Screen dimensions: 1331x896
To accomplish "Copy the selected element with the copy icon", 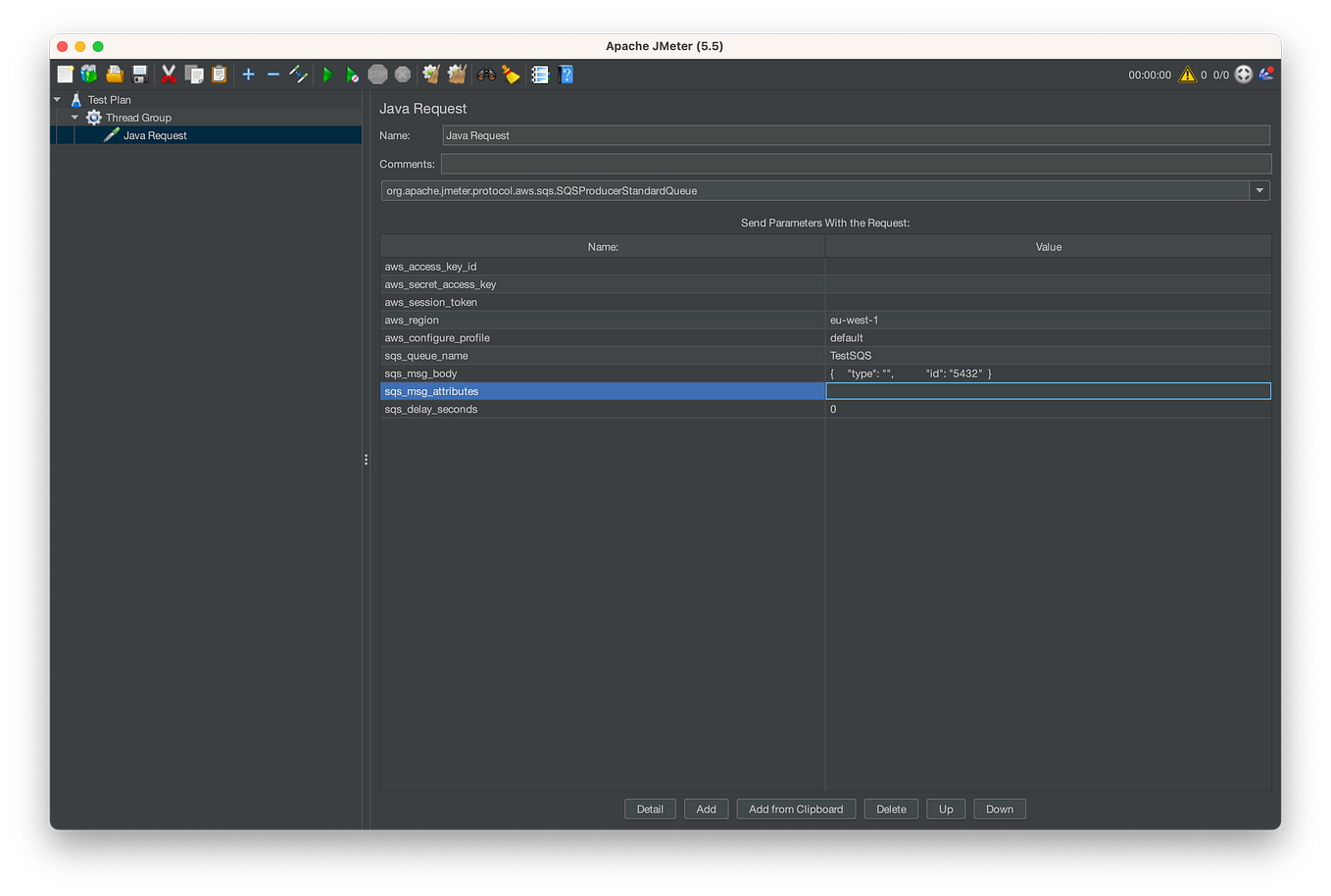I will click(193, 74).
